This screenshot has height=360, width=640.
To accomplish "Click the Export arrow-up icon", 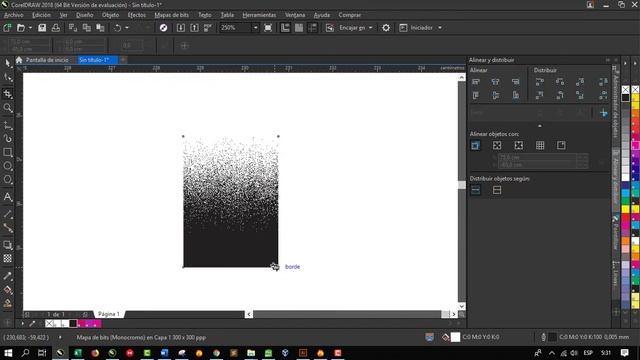I will point(194,28).
